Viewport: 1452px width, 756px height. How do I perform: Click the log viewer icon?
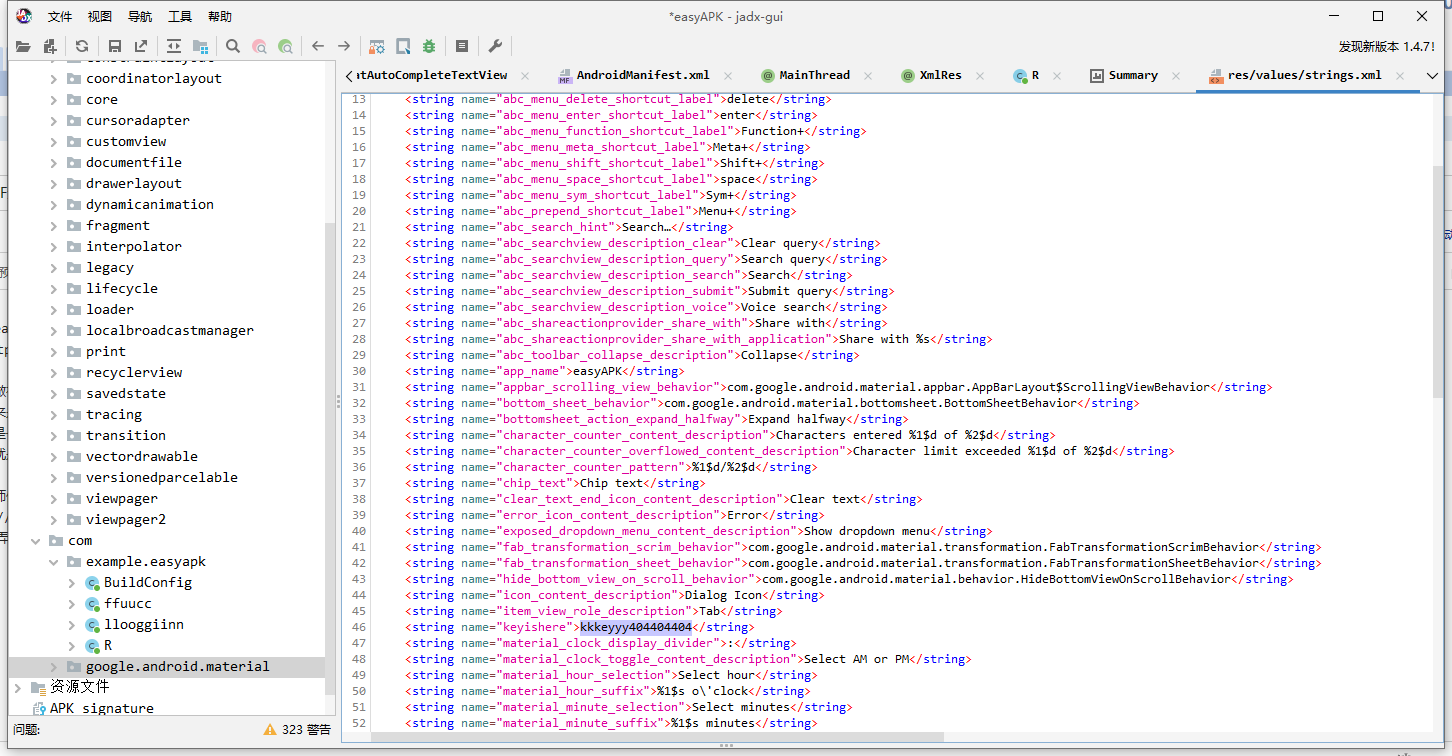pos(462,46)
